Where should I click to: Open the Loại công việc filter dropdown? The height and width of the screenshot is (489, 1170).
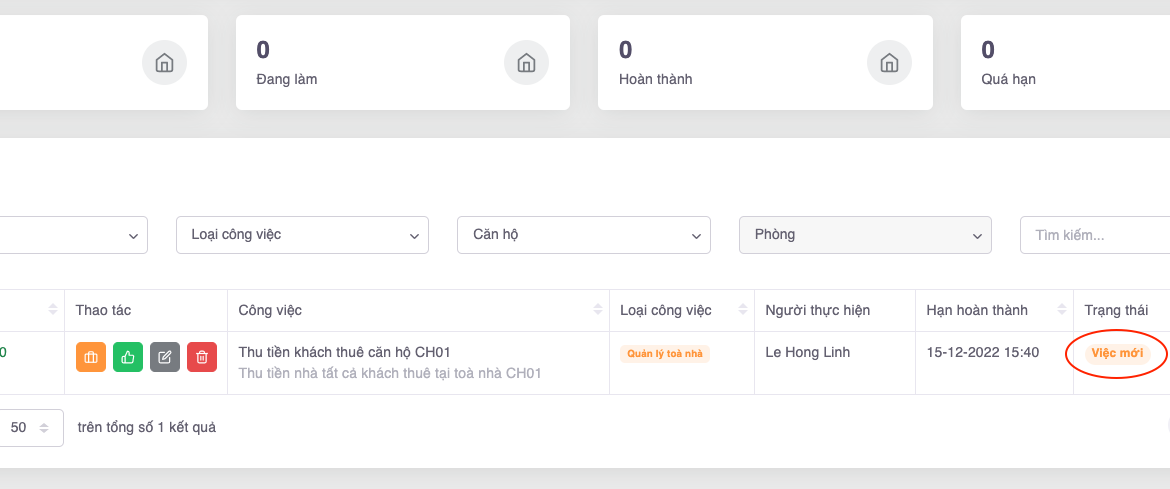point(302,235)
